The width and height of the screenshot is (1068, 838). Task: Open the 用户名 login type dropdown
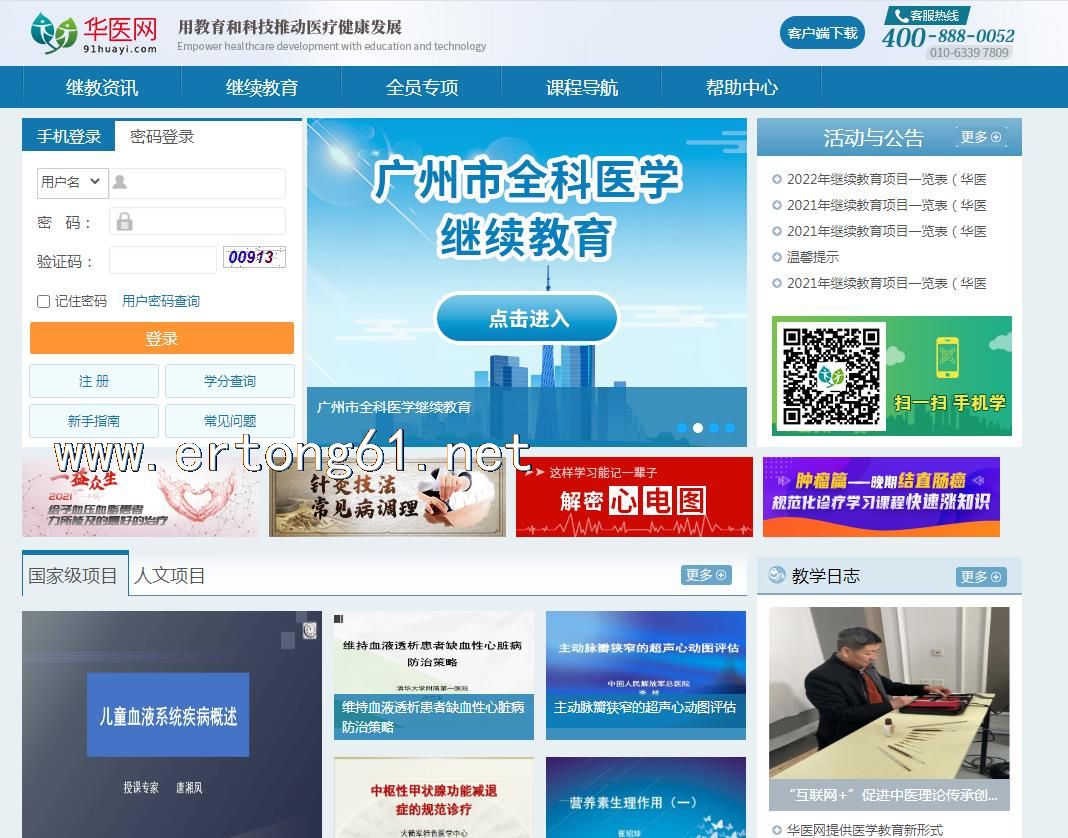click(x=70, y=182)
